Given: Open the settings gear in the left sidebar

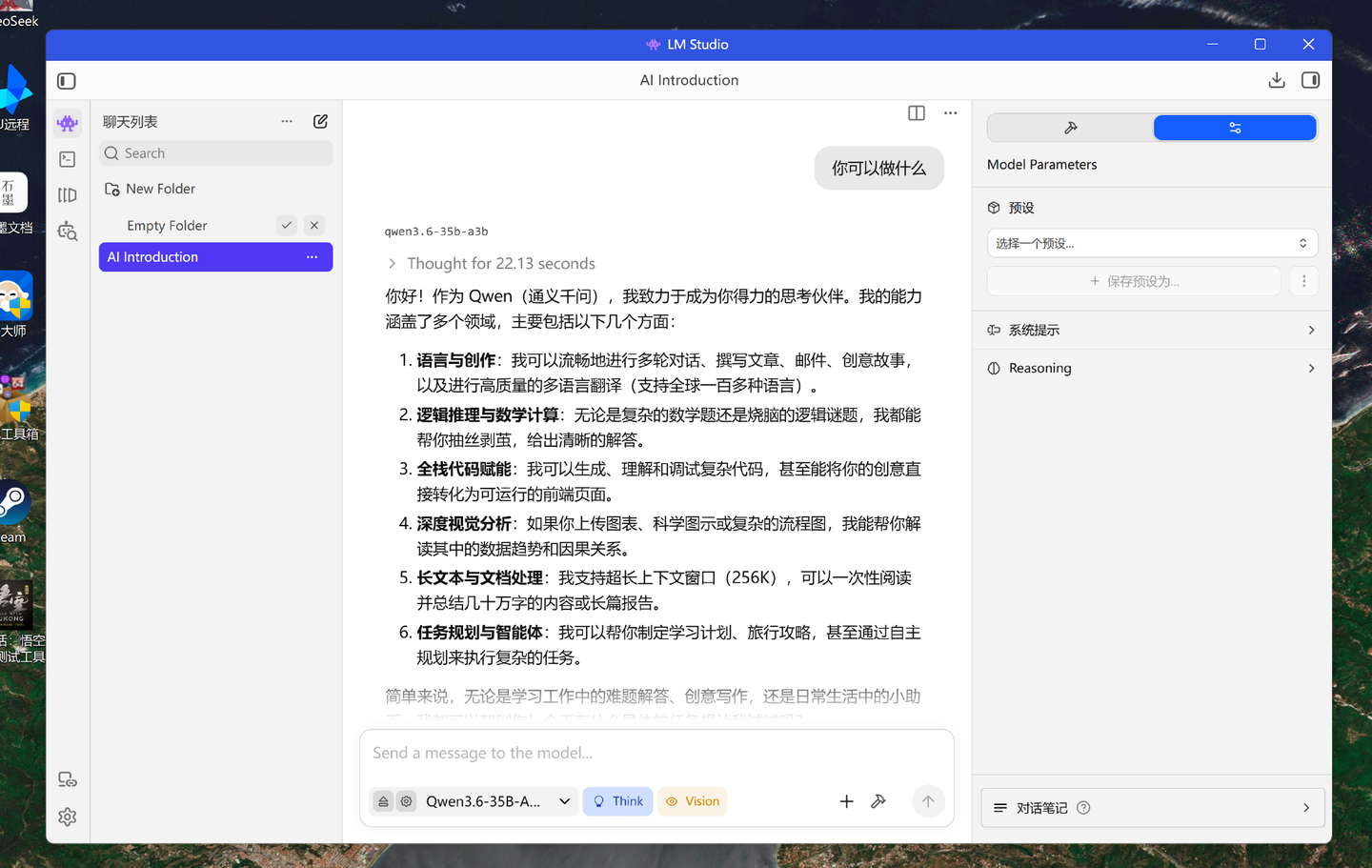Looking at the screenshot, I should 68,817.
